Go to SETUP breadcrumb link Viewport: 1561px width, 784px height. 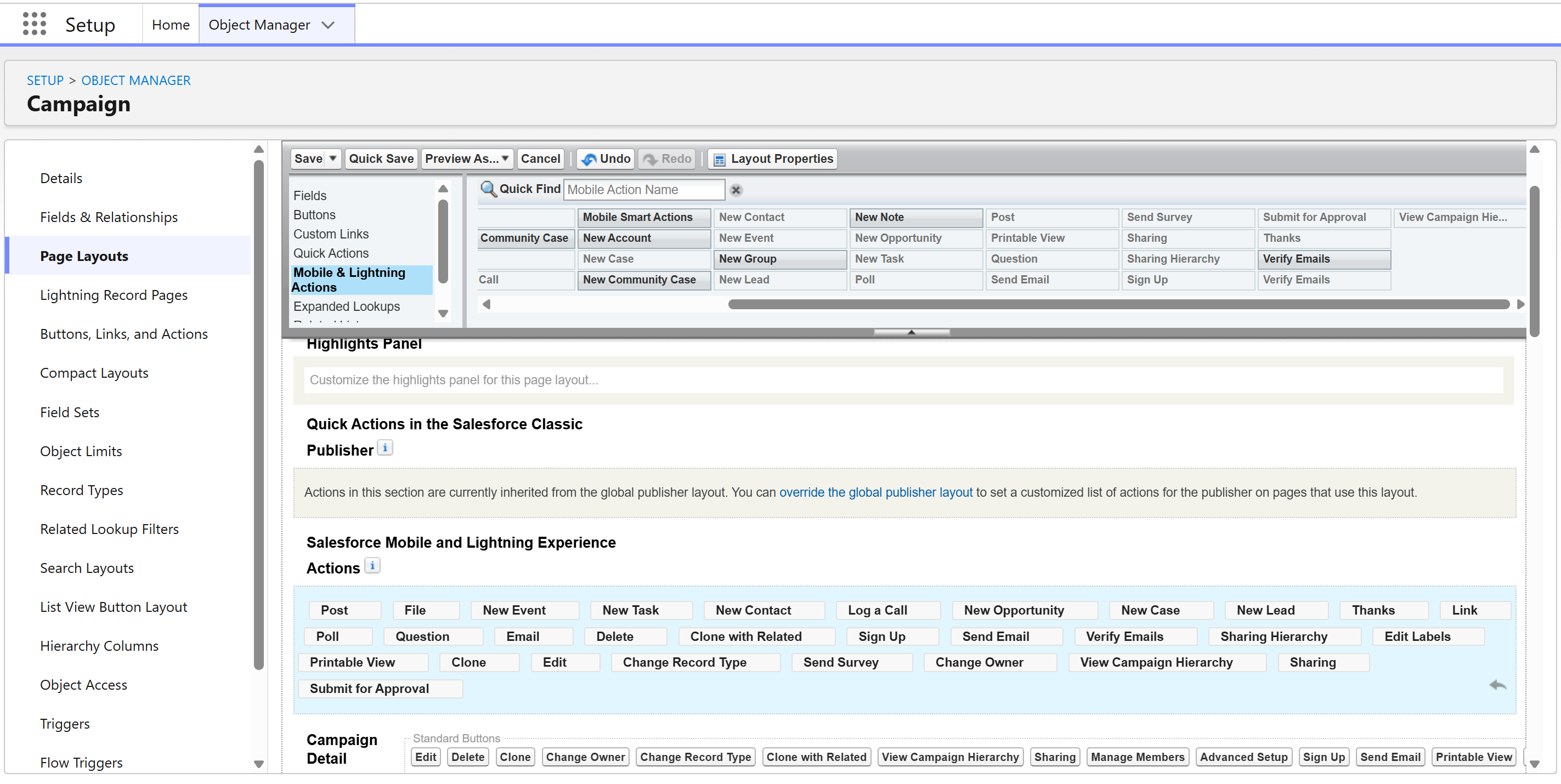tap(45, 81)
